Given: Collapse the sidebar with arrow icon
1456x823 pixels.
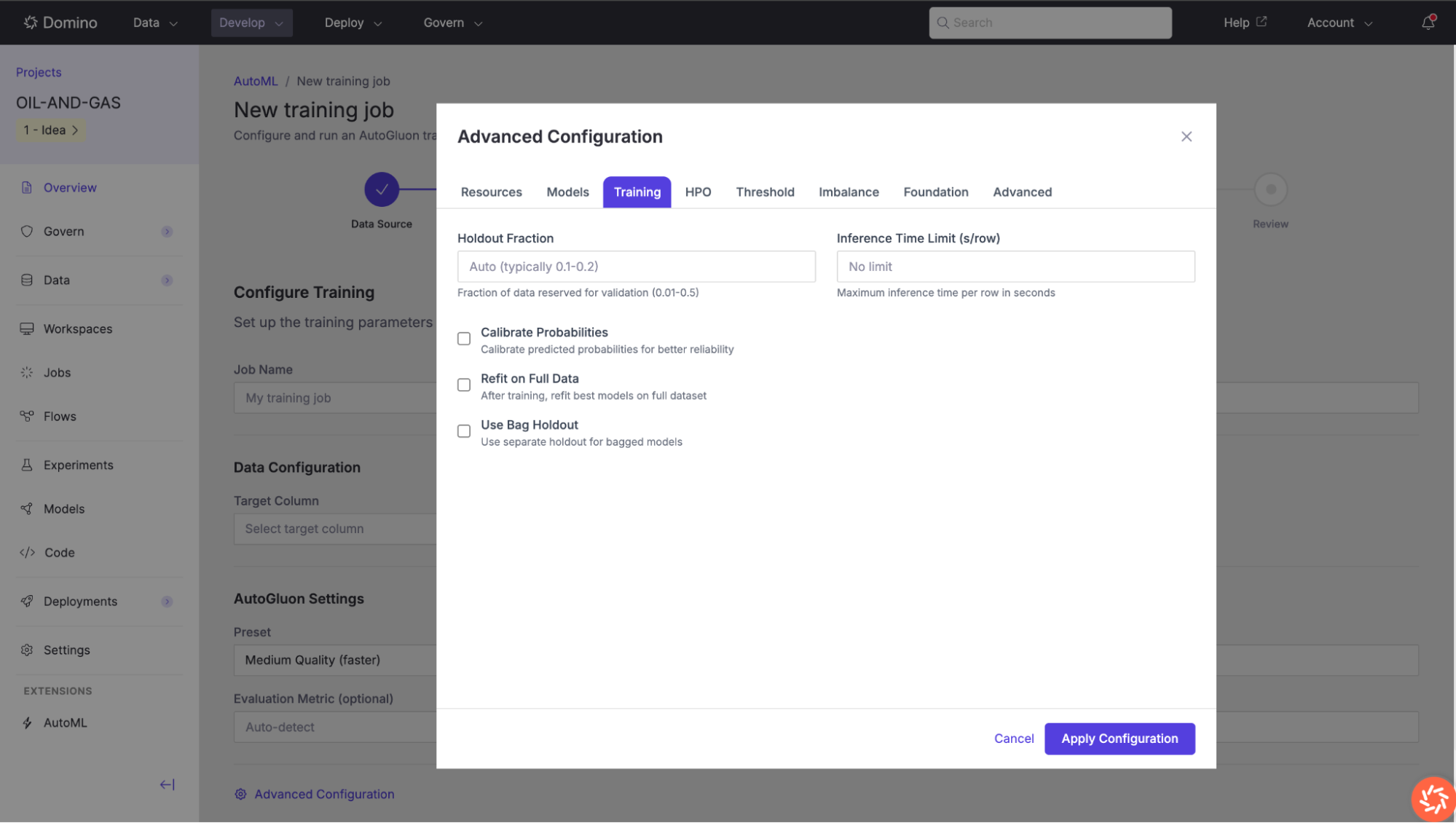Looking at the screenshot, I should coord(167,784).
